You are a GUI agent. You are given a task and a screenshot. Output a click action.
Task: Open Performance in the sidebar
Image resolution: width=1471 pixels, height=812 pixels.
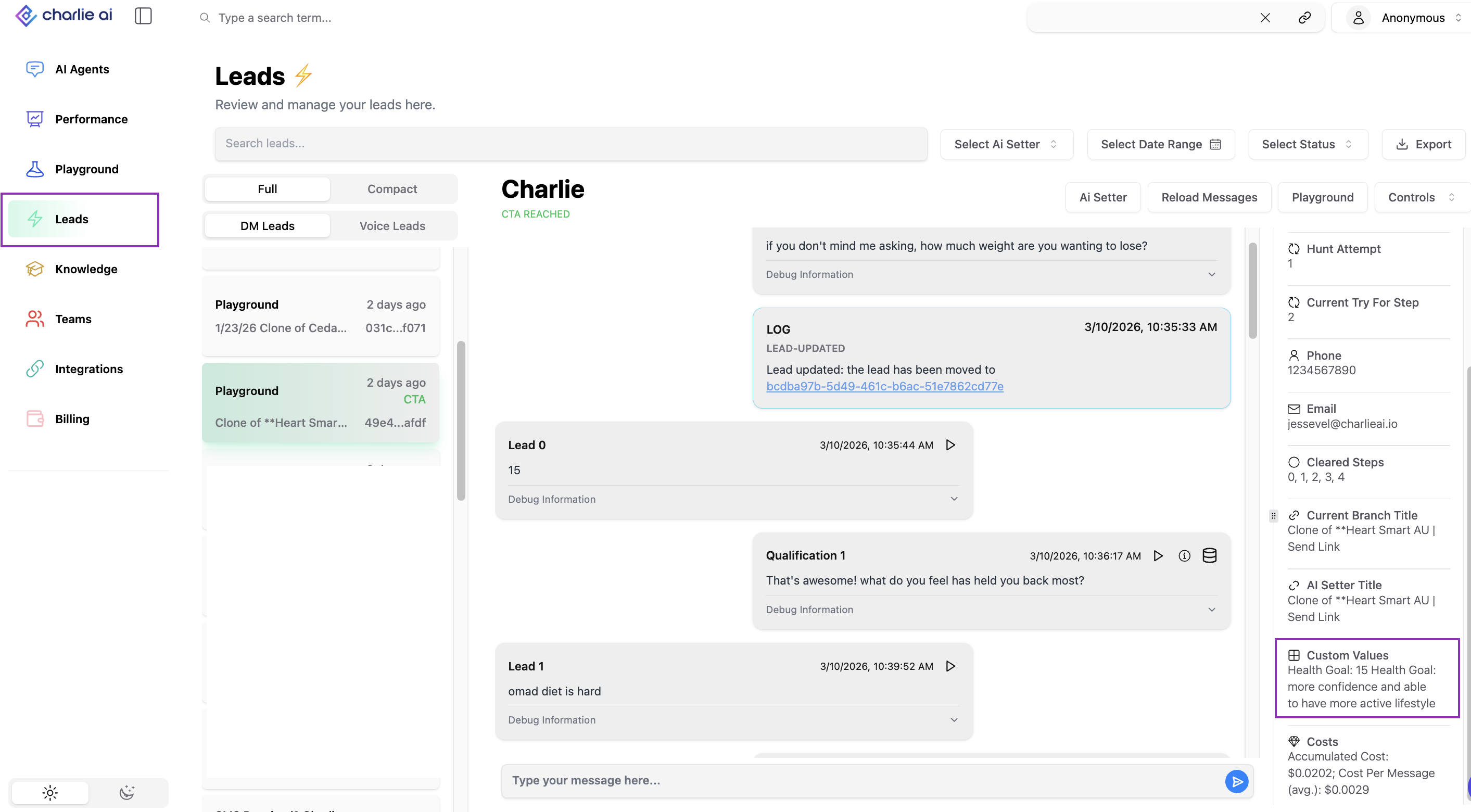pyautogui.click(x=91, y=119)
